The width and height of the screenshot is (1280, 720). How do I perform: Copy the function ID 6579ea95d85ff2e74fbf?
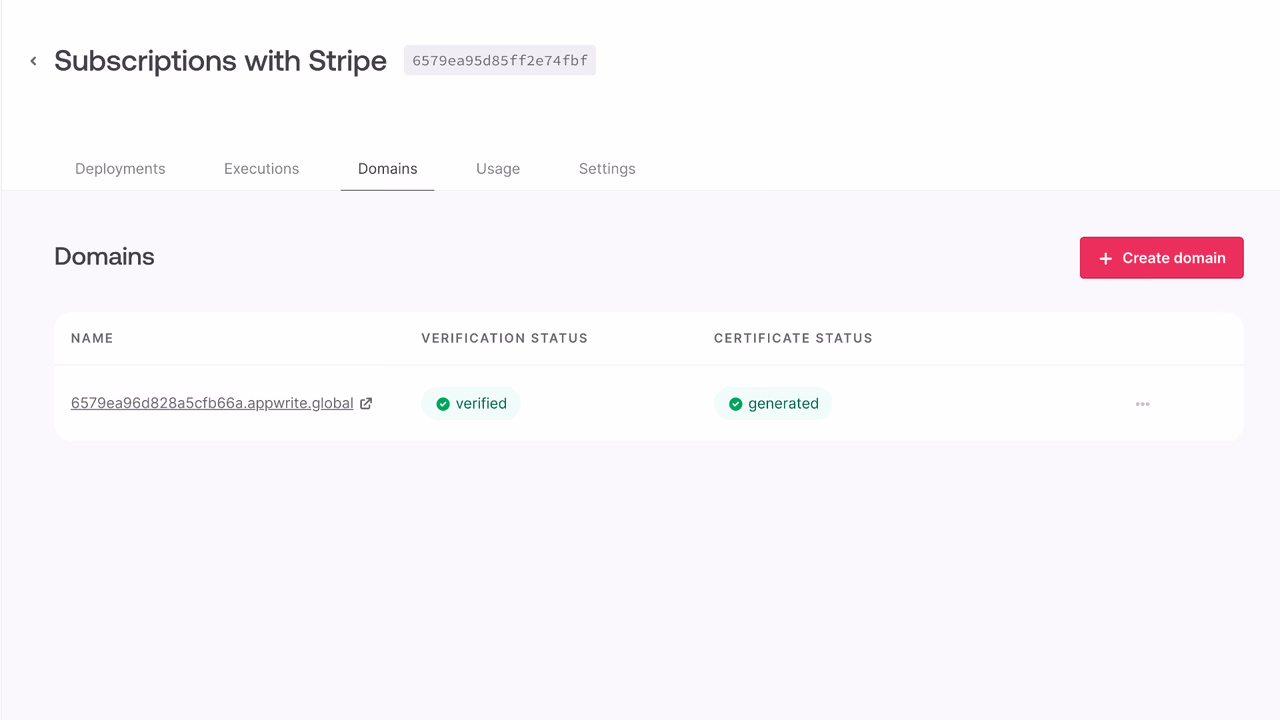coord(500,61)
